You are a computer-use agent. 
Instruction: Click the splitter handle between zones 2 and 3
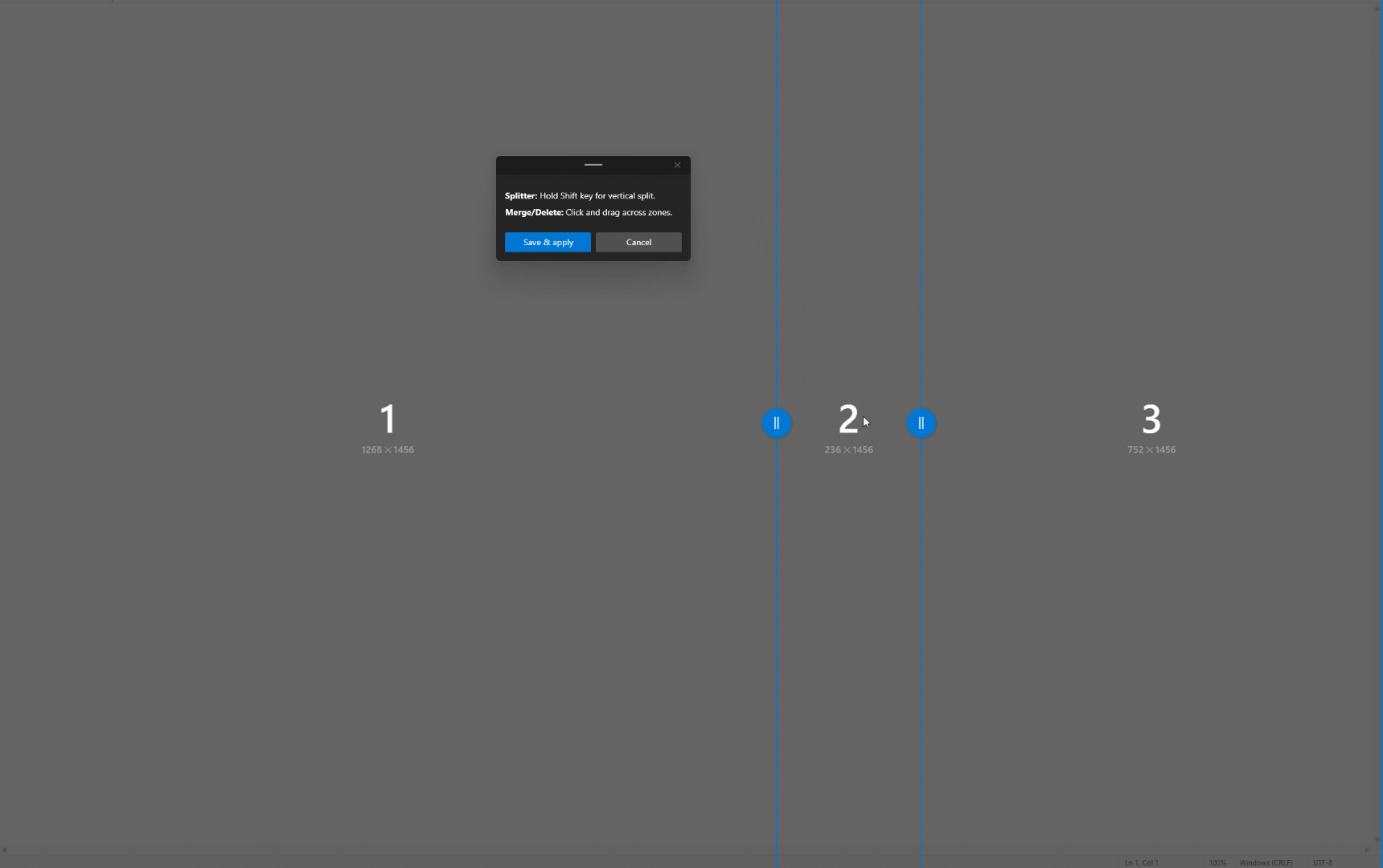tap(920, 423)
